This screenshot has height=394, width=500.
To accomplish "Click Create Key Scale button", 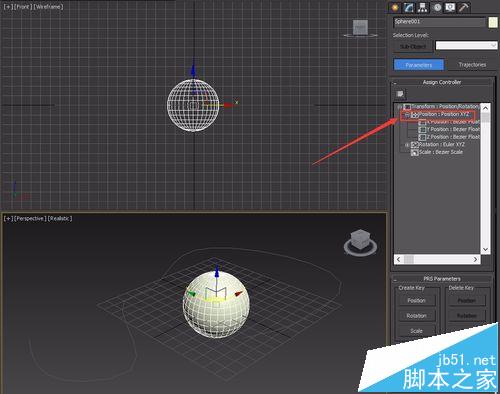I will tap(416, 331).
